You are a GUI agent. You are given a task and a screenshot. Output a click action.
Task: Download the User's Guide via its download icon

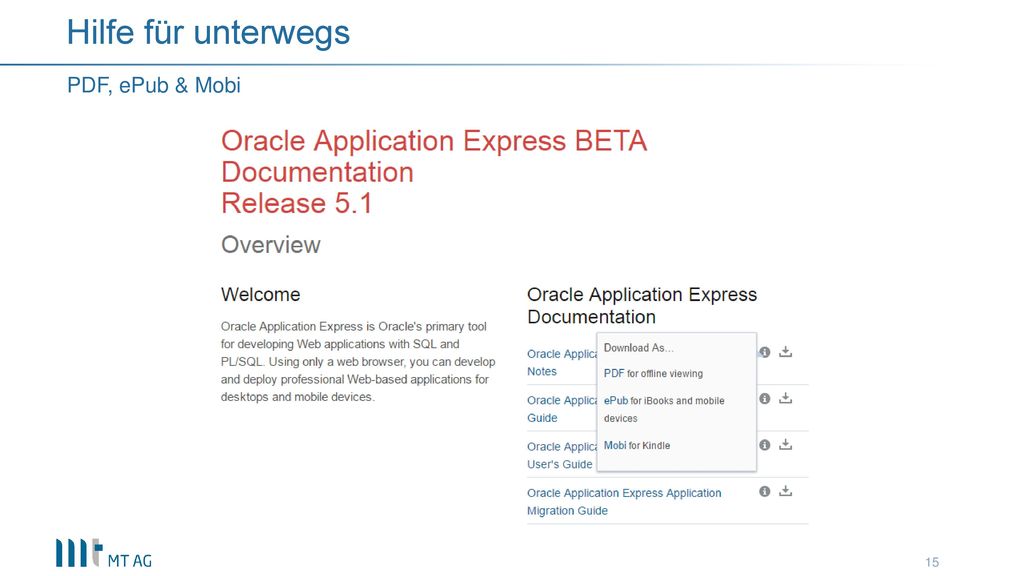(x=786, y=445)
